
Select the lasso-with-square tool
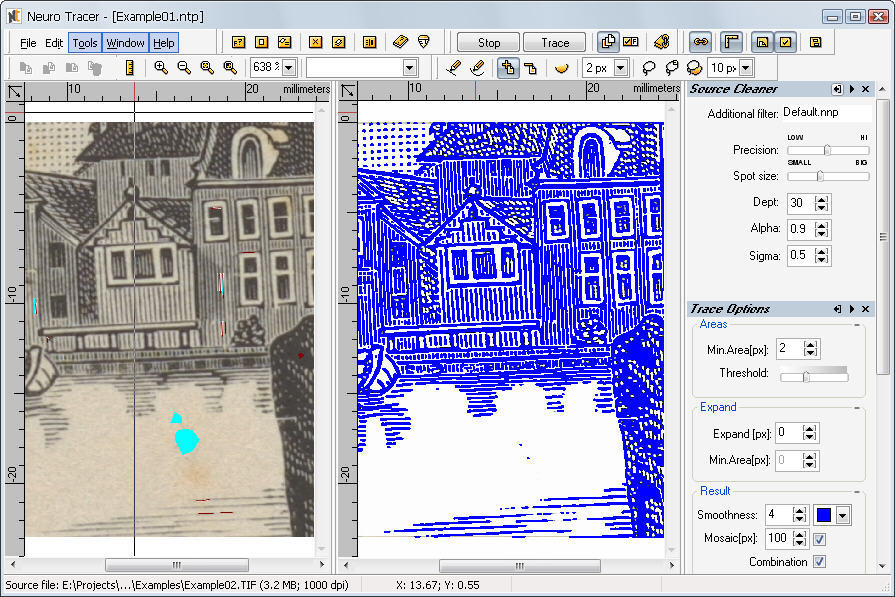click(672, 68)
